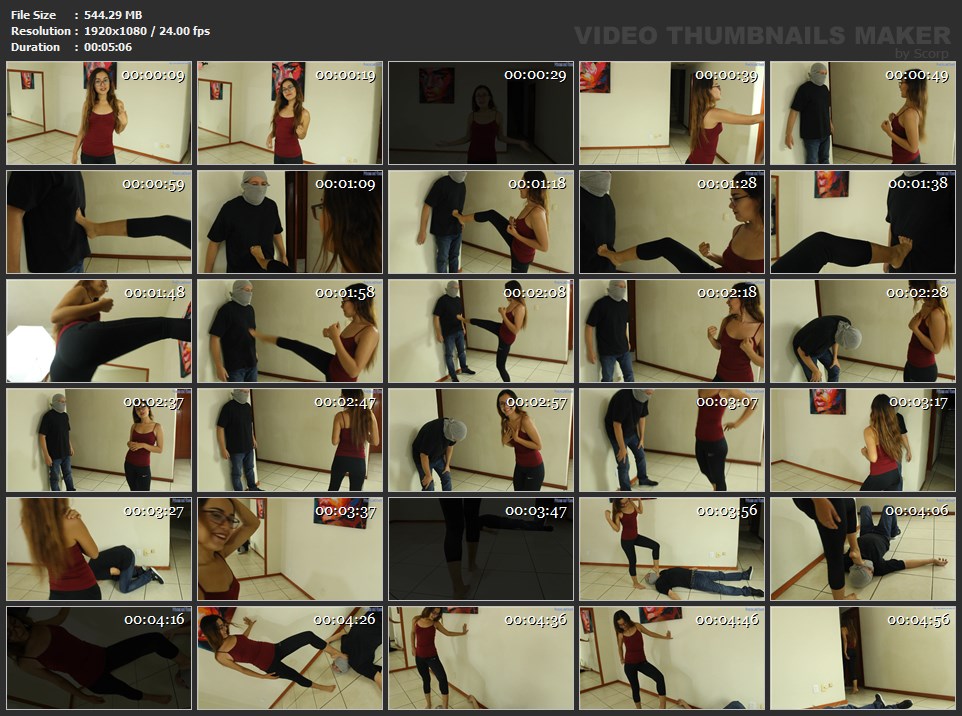The image size is (962, 716).
Task: Open the frame marked 00:00:49
Action: (x=863, y=113)
